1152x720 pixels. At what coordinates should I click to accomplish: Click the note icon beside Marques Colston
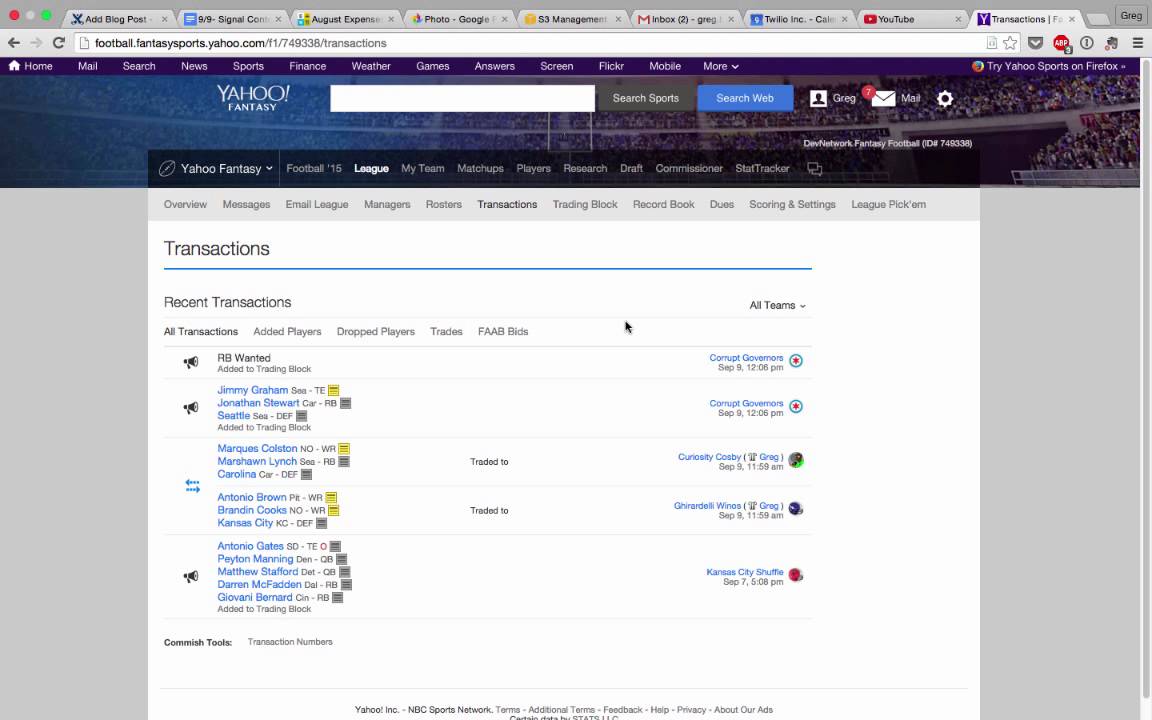point(344,448)
